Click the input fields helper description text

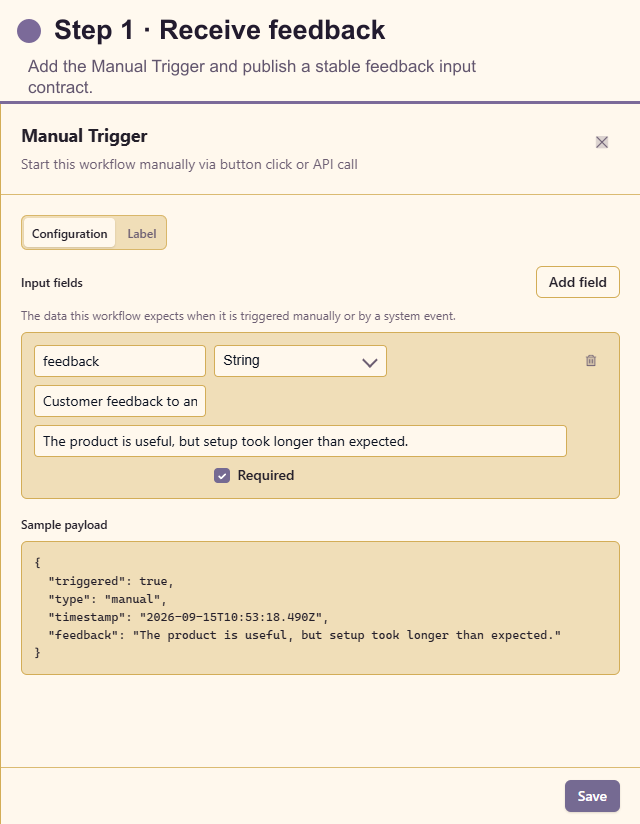[x=238, y=316]
